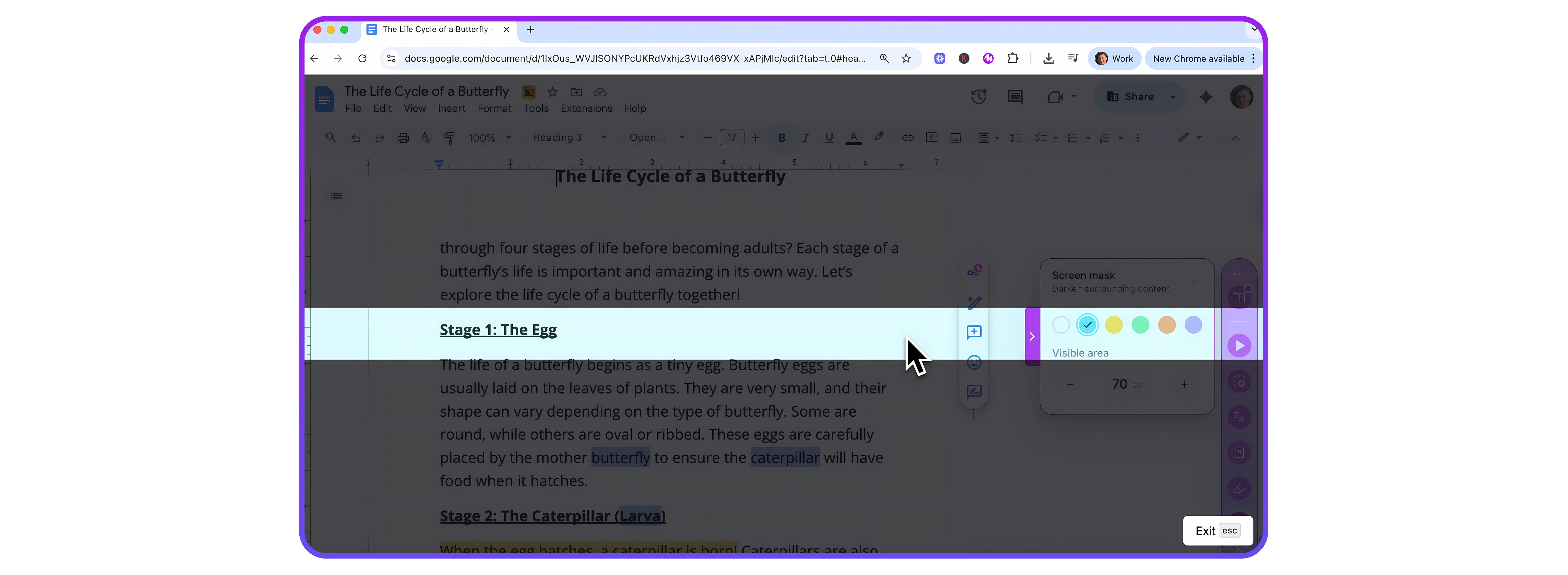Viewport: 1568px width, 575px height.
Task: Open the Edit menu
Action: (x=382, y=108)
